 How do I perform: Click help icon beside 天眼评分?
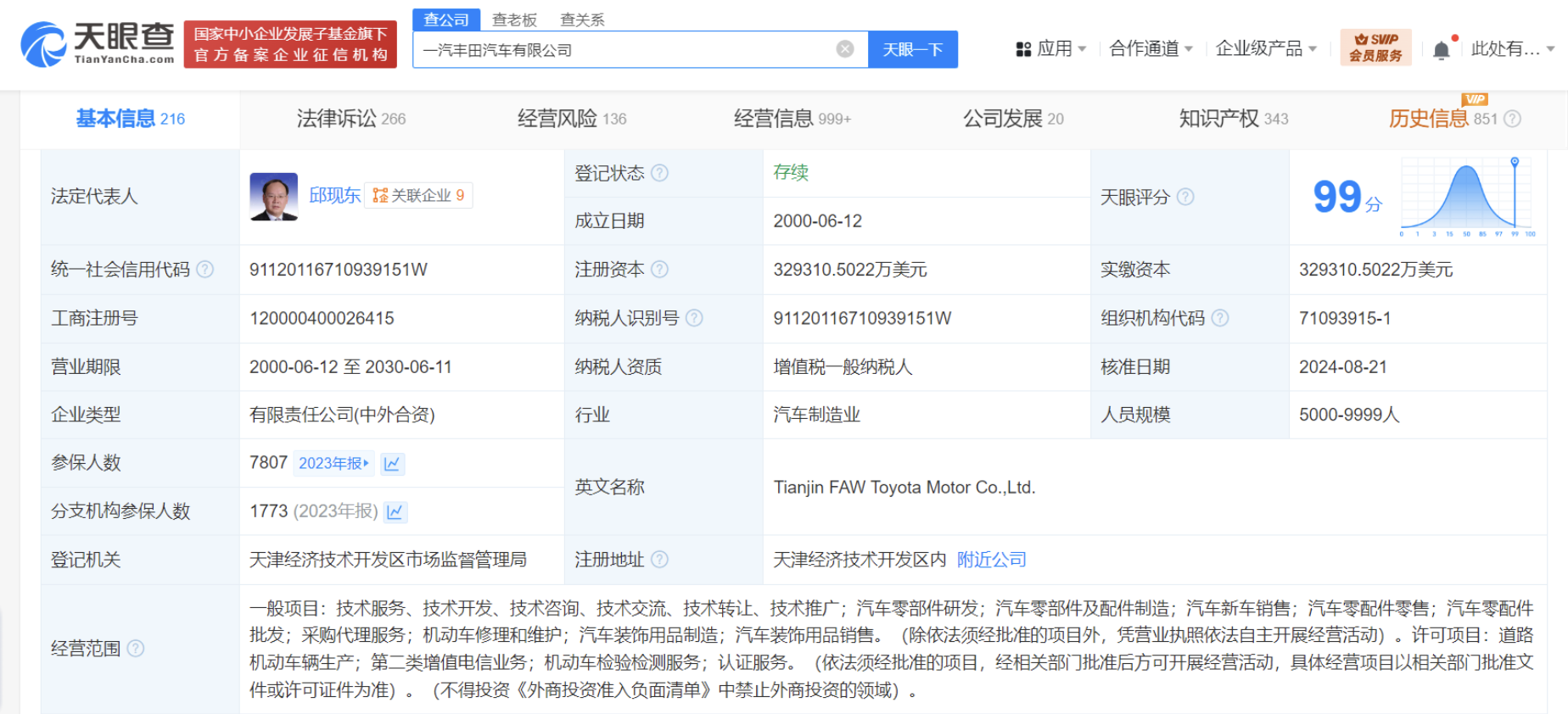tap(1185, 197)
